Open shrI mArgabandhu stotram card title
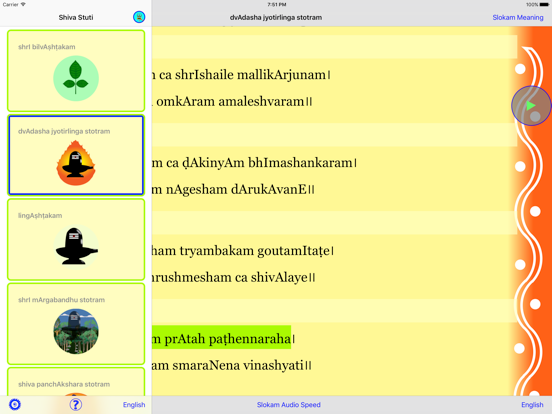This screenshot has height=414, width=552. point(62,300)
